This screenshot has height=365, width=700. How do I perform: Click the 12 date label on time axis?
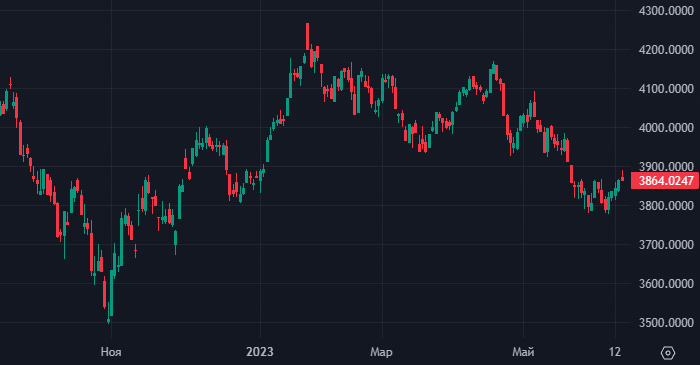point(615,352)
